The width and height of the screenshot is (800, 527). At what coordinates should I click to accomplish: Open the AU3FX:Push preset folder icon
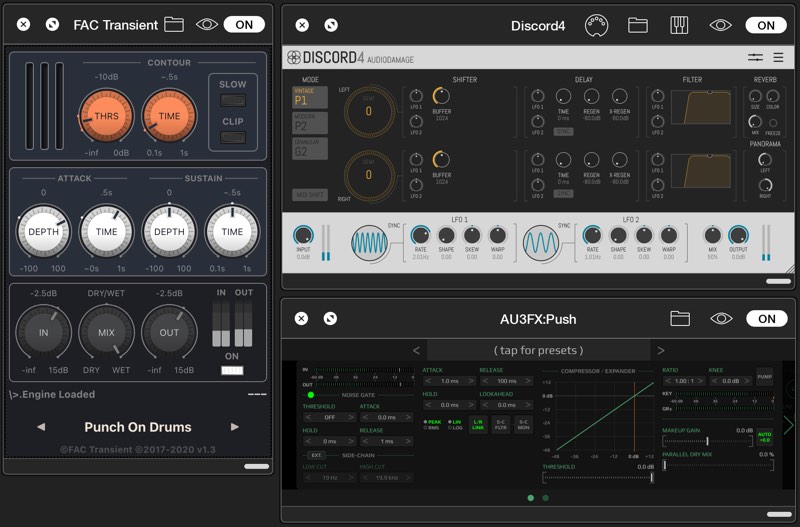(680, 319)
